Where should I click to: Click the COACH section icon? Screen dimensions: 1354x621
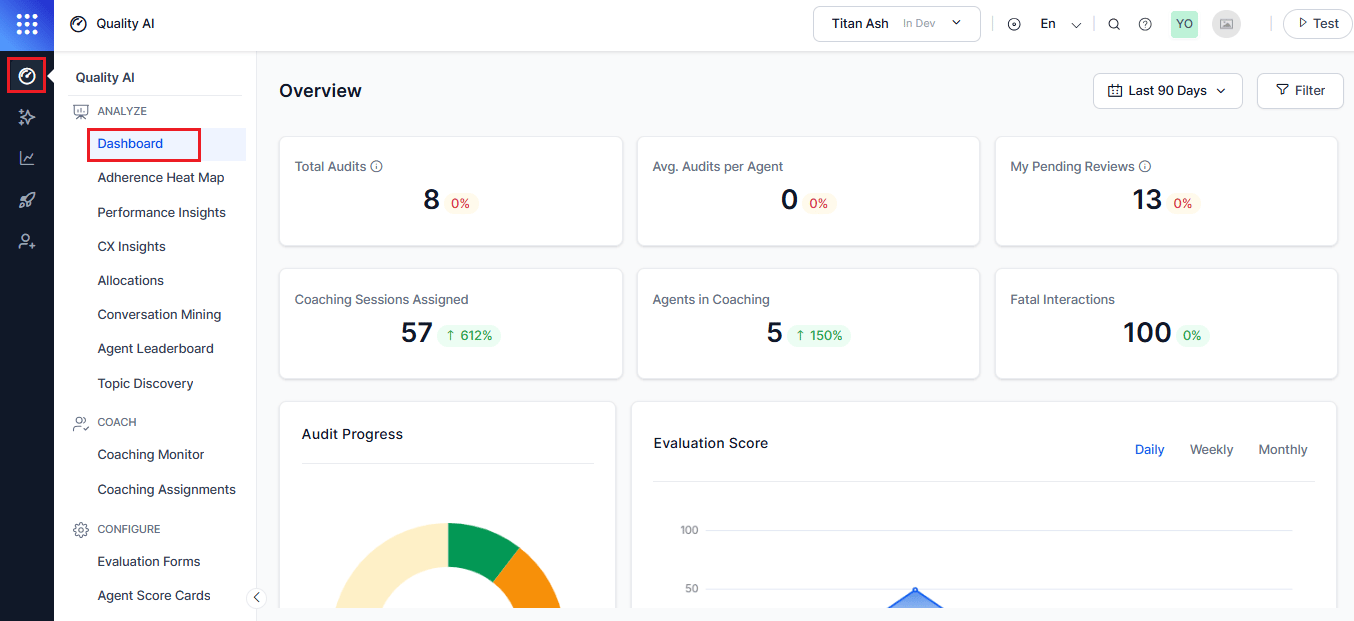pyautogui.click(x=81, y=423)
